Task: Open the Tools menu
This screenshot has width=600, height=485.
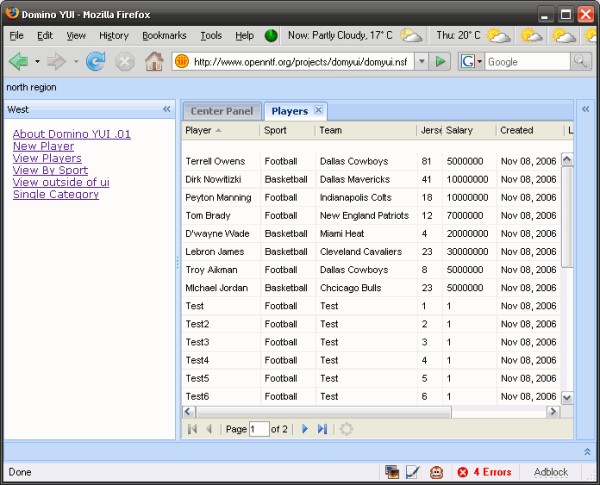Action: [211, 36]
